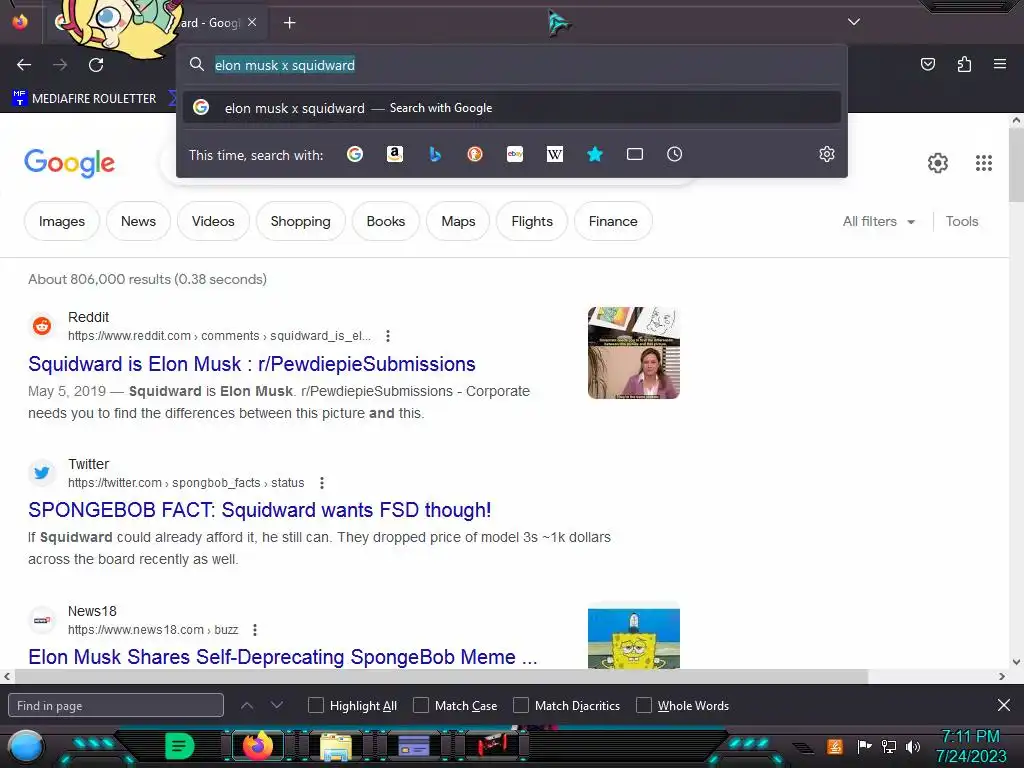Open MEDIAFIRE ROULETTER bookmark

pyautogui.click(x=85, y=99)
